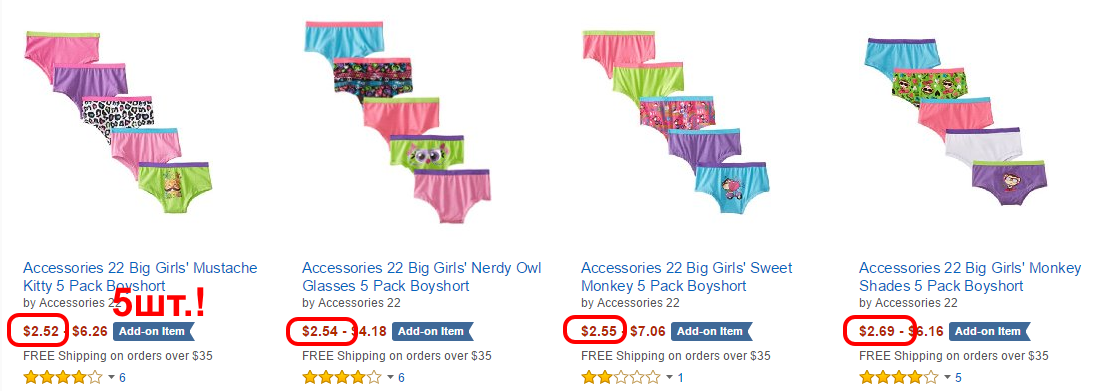
Task: Open Sweet Monkey 5 Pack Boyshort link
Action: tap(687, 277)
